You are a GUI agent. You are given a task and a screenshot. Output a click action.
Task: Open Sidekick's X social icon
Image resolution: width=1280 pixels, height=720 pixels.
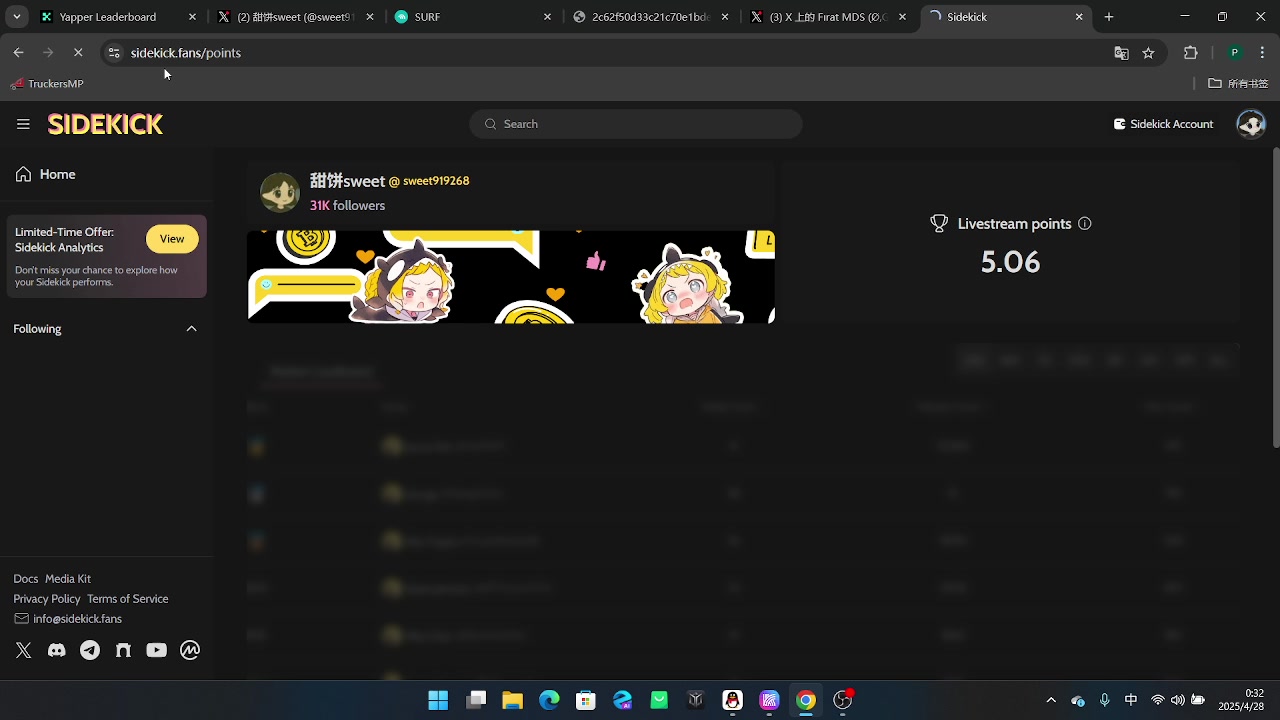24,650
